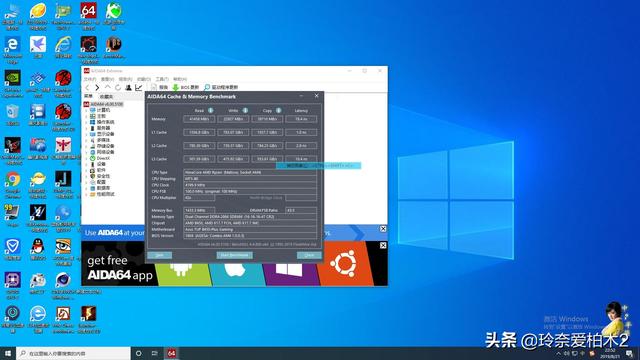Click the Read column info icon
Viewport: 640px width, 360px height.
click(x=211, y=110)
